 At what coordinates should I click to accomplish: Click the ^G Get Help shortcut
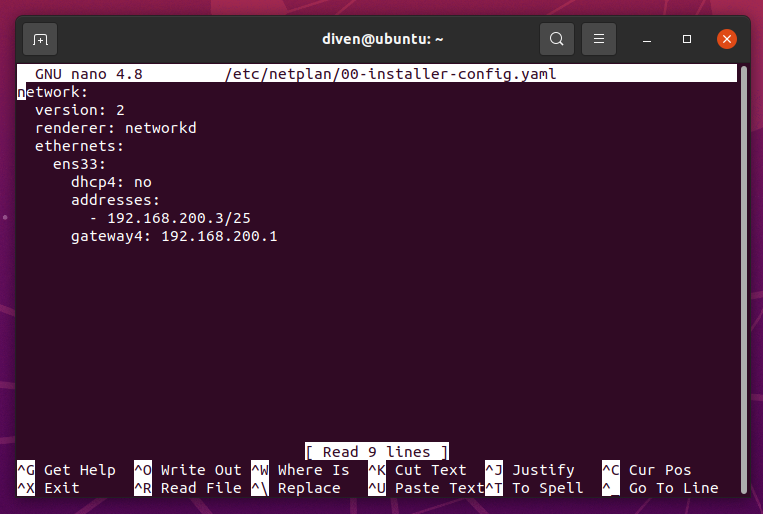point(66,470)
